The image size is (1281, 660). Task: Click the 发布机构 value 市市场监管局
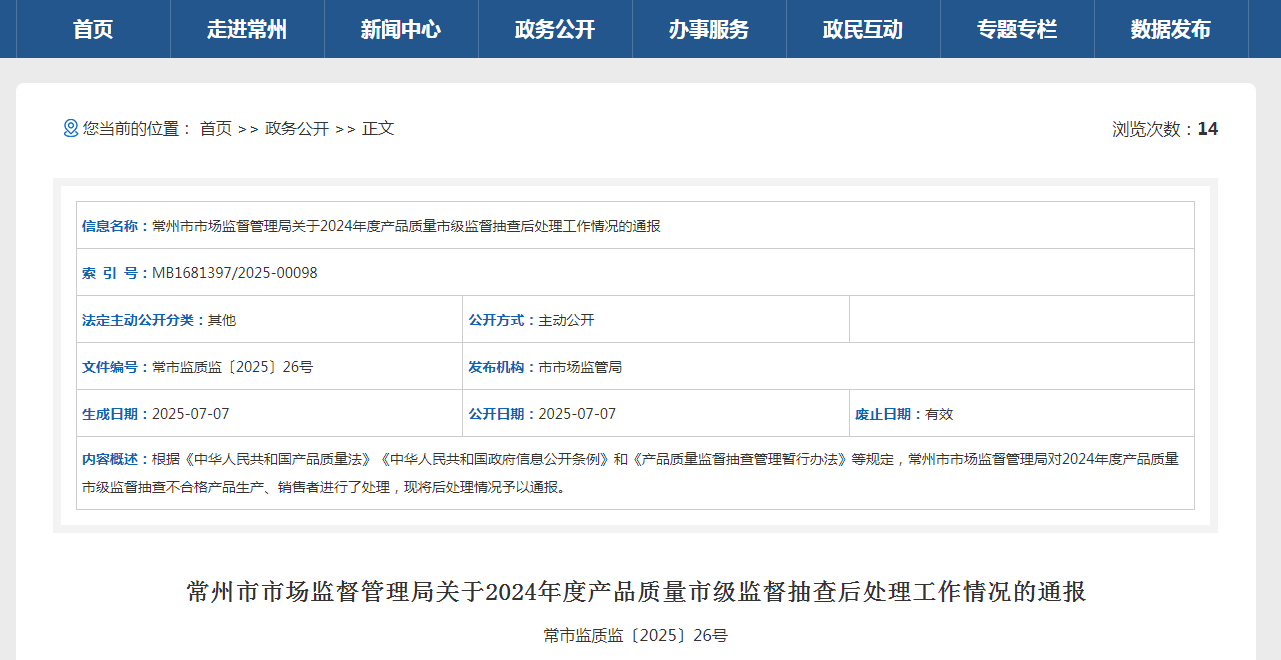(580, 367)
